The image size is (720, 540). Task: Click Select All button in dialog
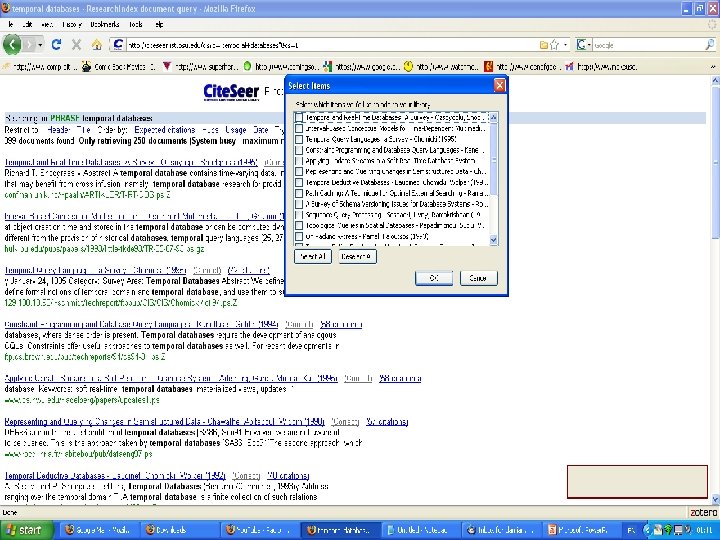312,256
